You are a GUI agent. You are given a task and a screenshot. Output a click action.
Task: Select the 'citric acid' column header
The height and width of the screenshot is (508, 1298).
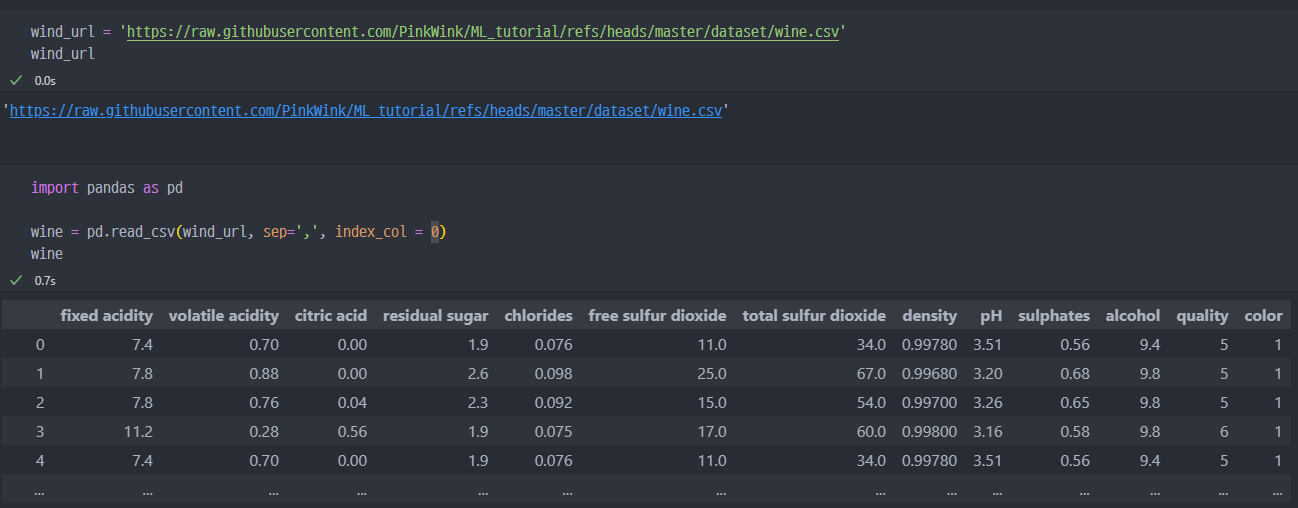(x=330, y=315)
